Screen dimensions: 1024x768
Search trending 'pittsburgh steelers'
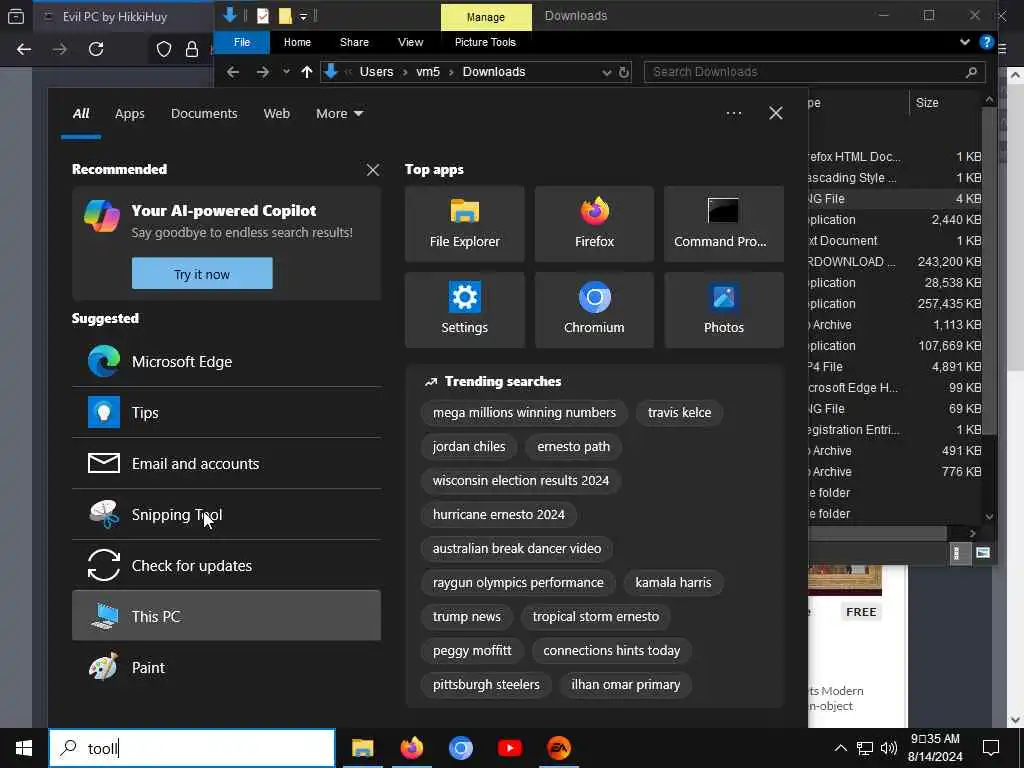pos(486,684)
